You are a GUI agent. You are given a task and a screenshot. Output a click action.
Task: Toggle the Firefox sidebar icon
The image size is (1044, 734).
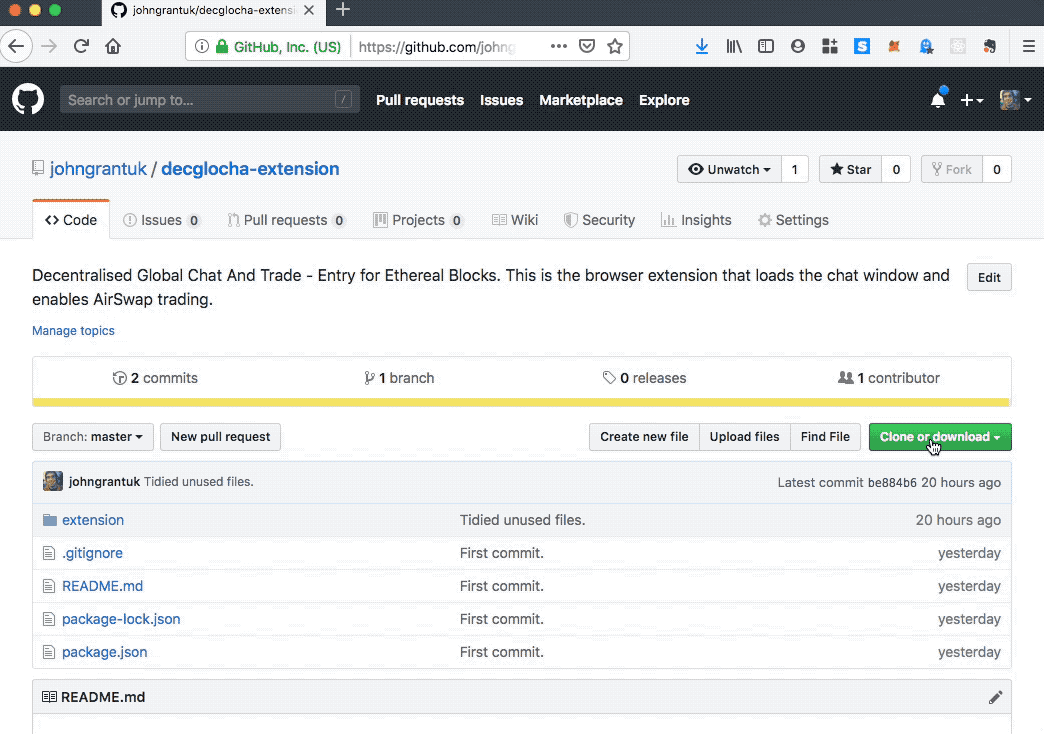[x=766, y=46]
